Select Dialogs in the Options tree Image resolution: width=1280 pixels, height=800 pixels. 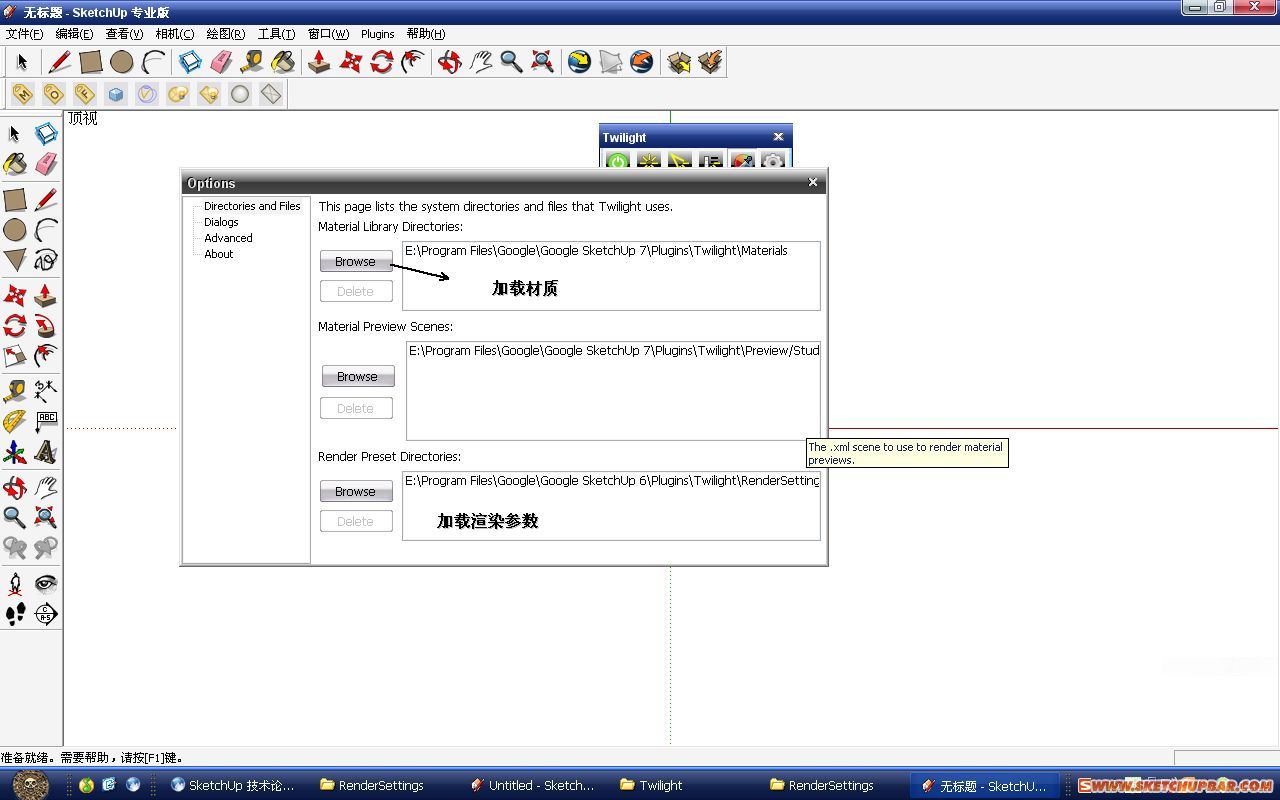click(221, 222)
